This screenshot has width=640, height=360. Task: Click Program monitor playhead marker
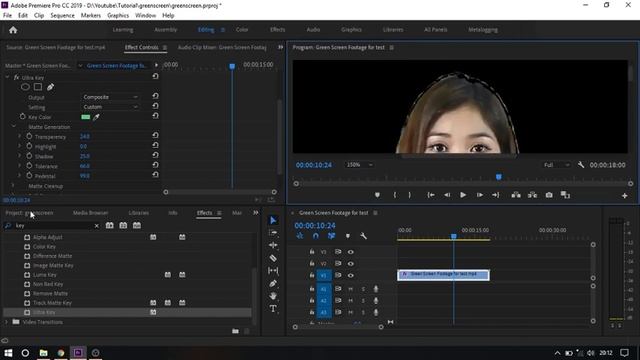click(499, 177)
